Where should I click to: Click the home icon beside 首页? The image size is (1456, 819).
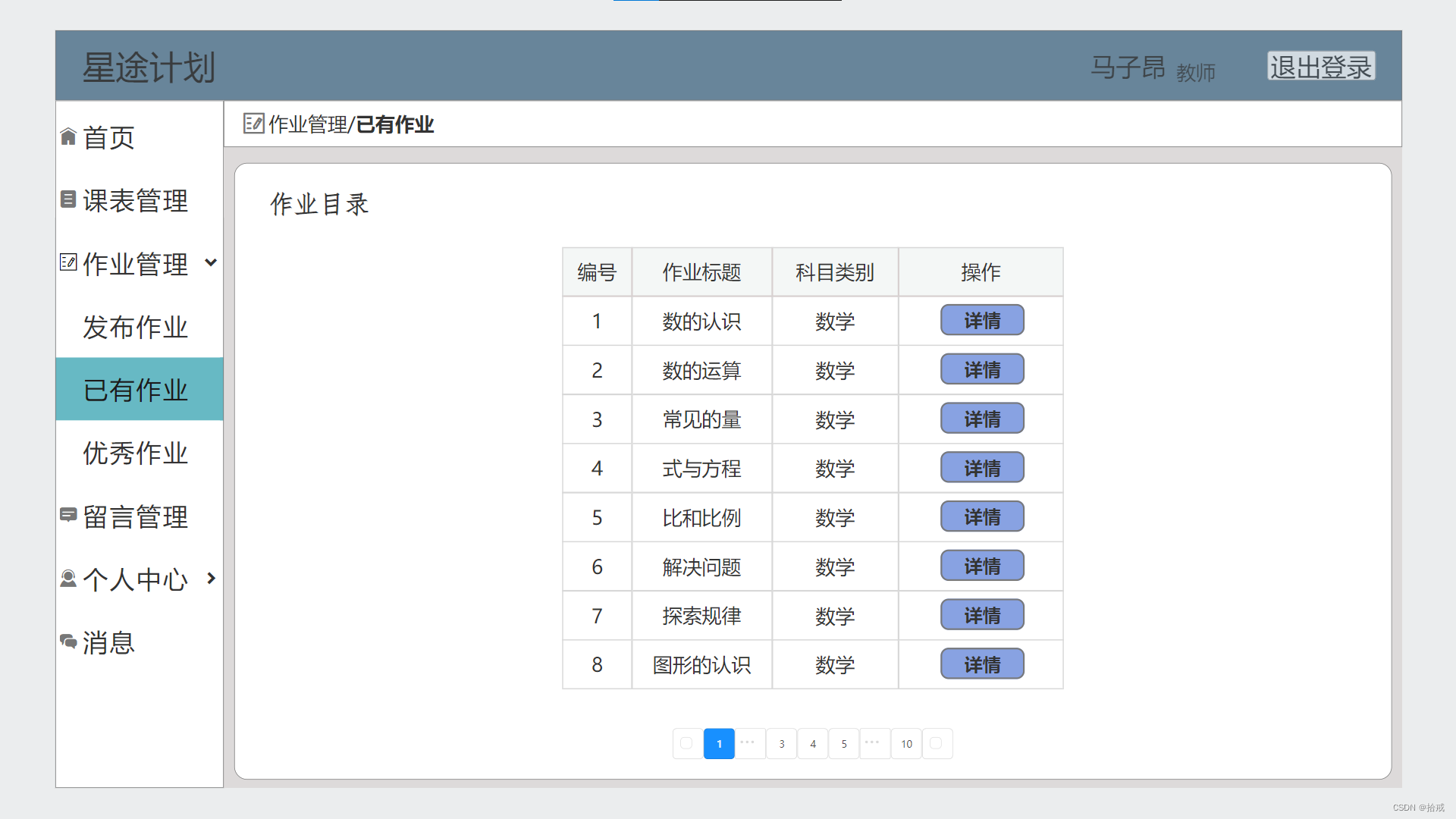[x=68, y=136]
